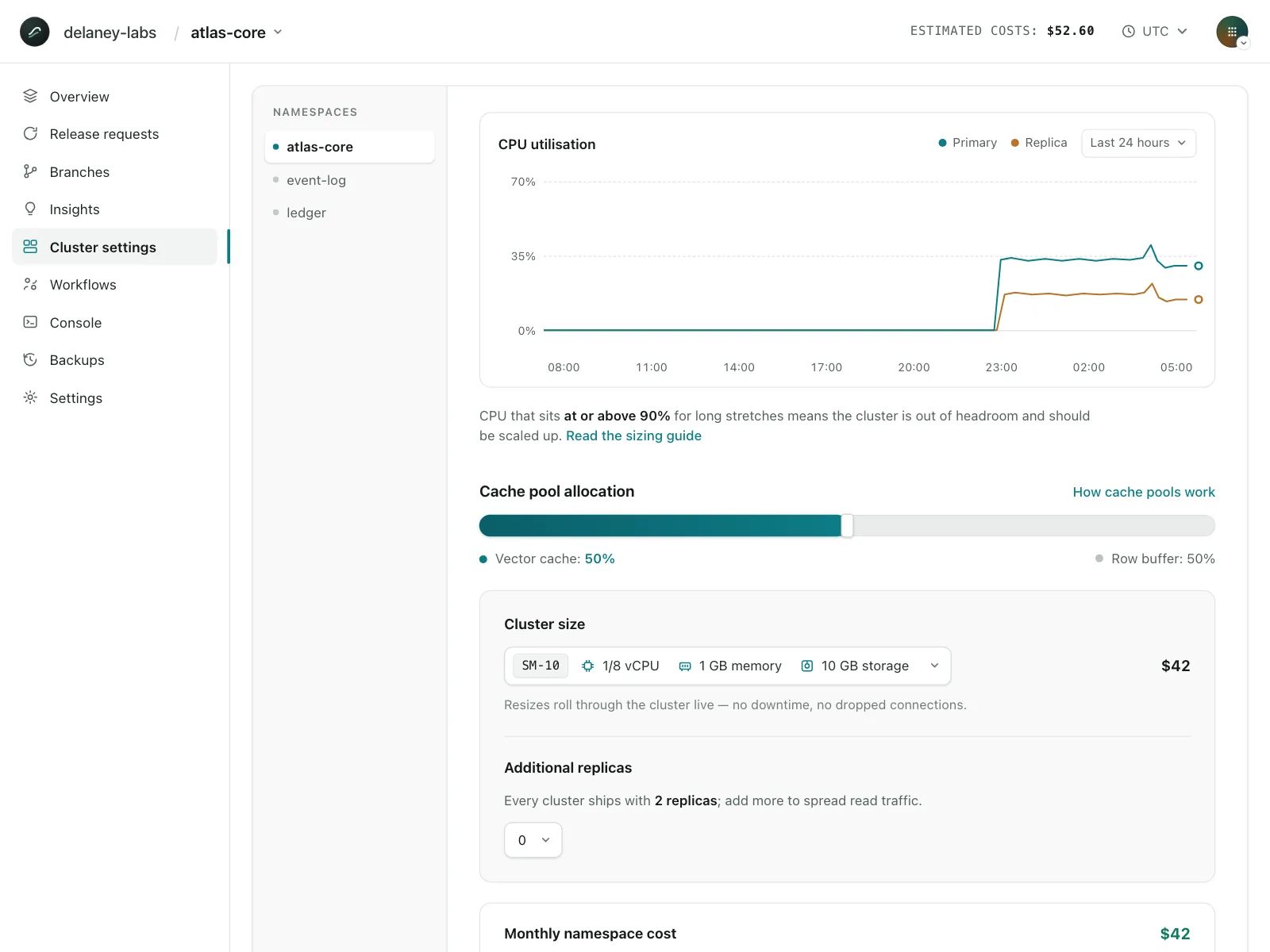Toggle the Primary series legend

click(x=968, y=143)
